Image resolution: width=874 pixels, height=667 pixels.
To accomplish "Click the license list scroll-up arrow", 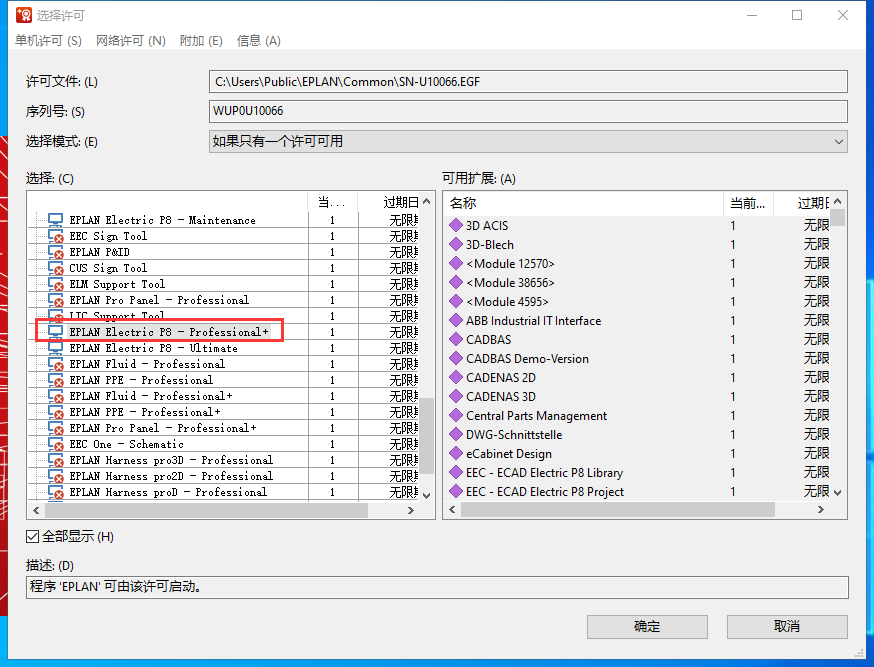I will (427, 202).
